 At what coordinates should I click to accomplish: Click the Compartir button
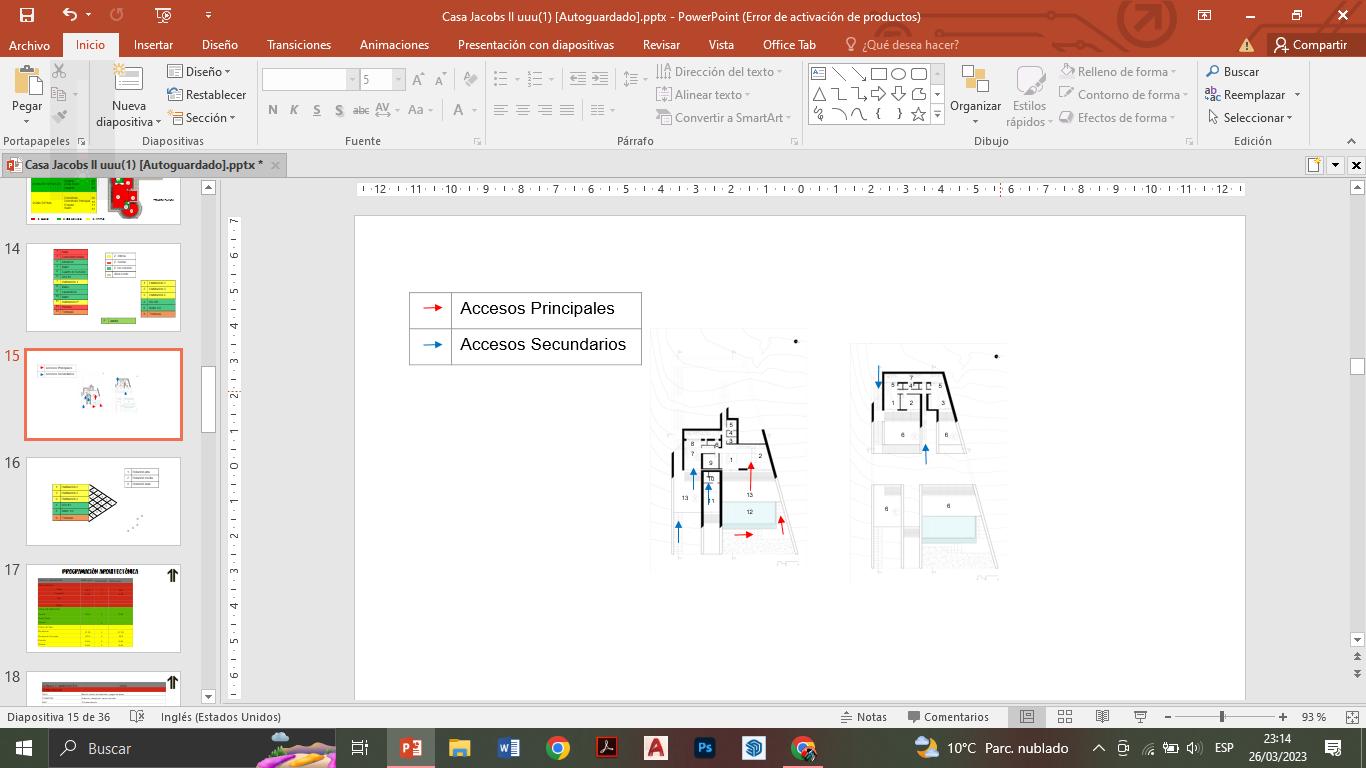[x=1310, y=45]
